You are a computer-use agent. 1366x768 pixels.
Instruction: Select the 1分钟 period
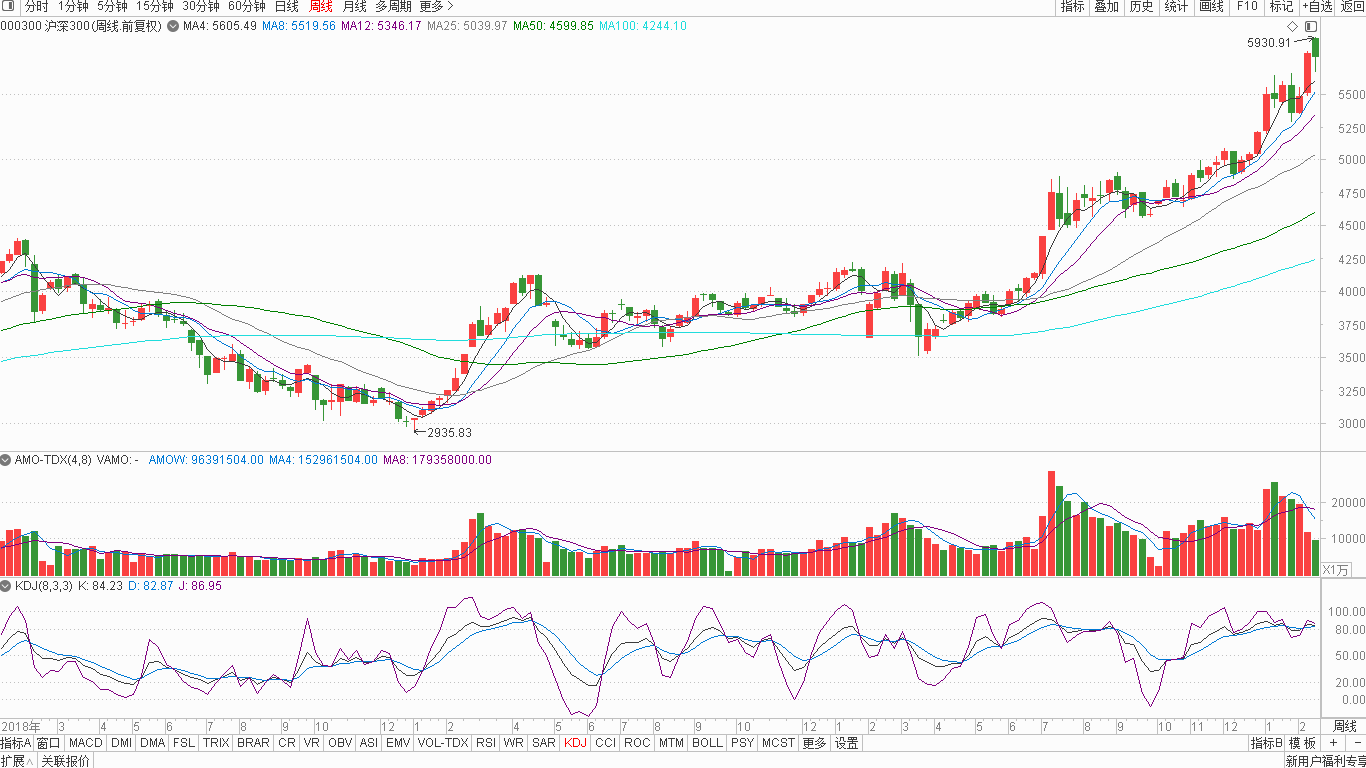coord(73,6)
